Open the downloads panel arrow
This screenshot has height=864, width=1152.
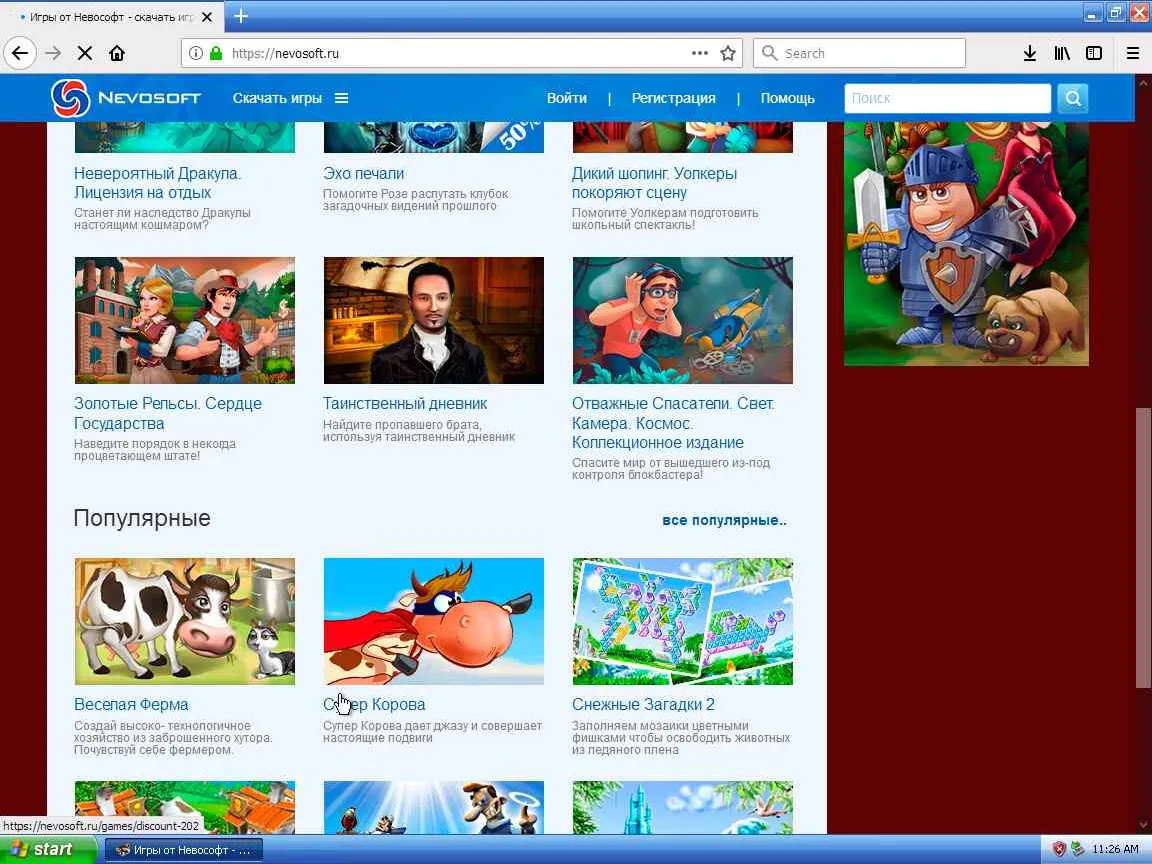[x=1030, y=53]
